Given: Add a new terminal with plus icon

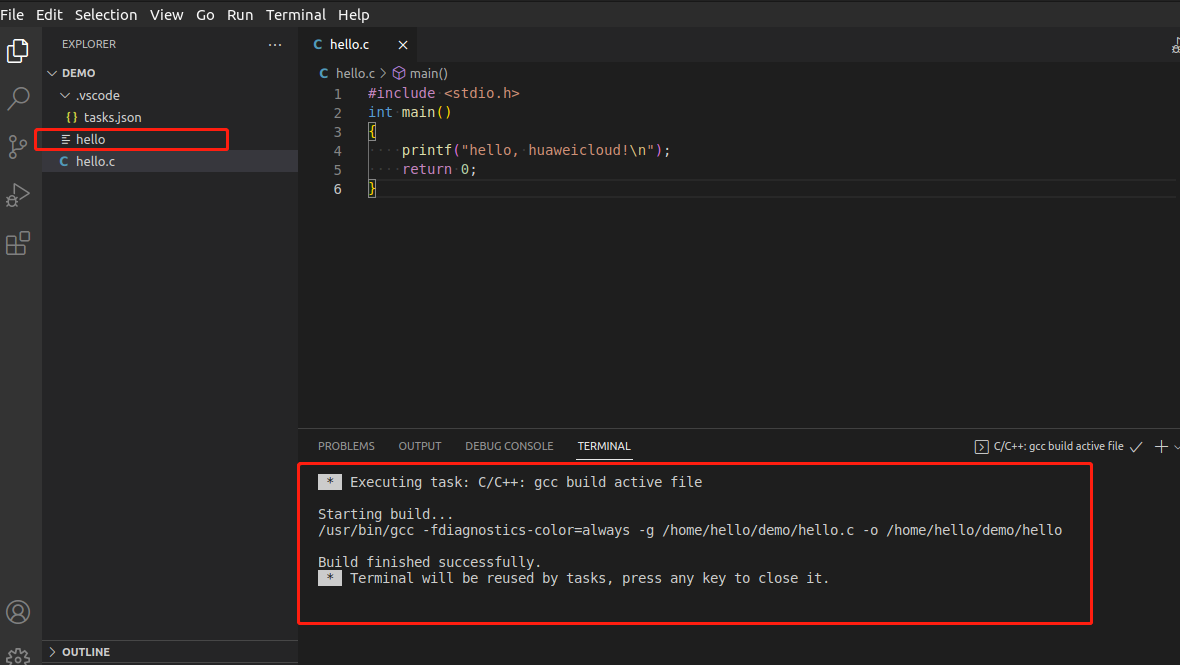Looking at the screenshot, I should tap(1161, 447).
